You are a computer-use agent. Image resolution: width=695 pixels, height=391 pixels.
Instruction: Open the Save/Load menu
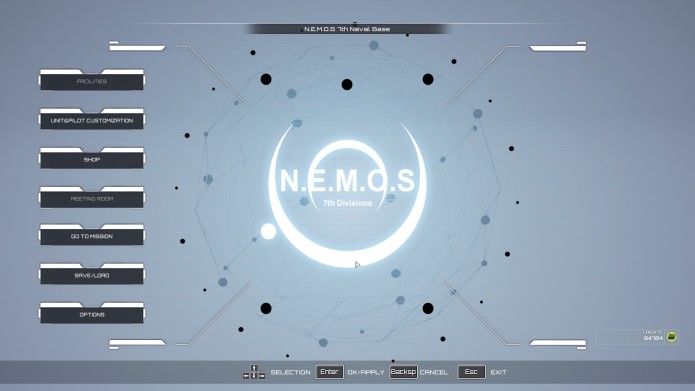tap(92, 274)
